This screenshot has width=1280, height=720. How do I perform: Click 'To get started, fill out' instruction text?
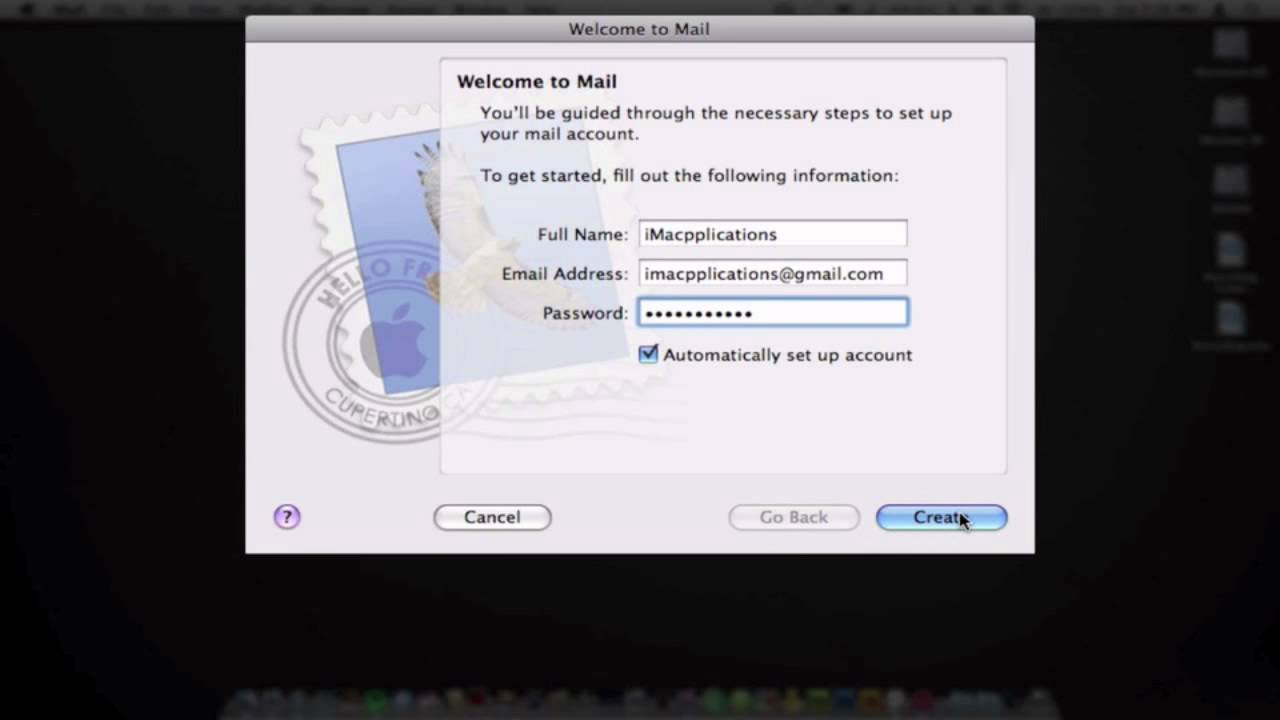689,176
